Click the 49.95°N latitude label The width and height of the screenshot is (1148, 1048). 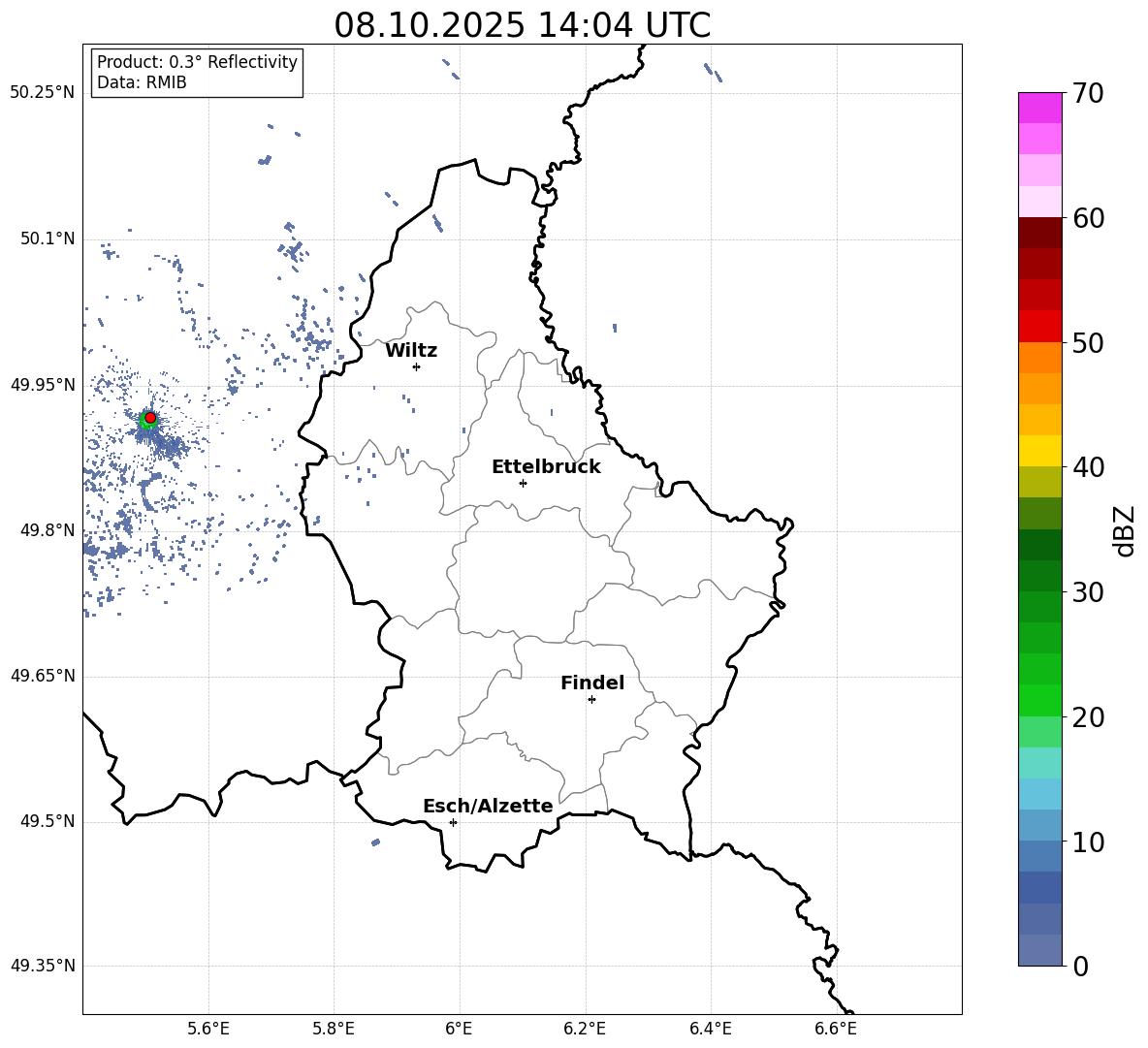(x=43, y=385)
